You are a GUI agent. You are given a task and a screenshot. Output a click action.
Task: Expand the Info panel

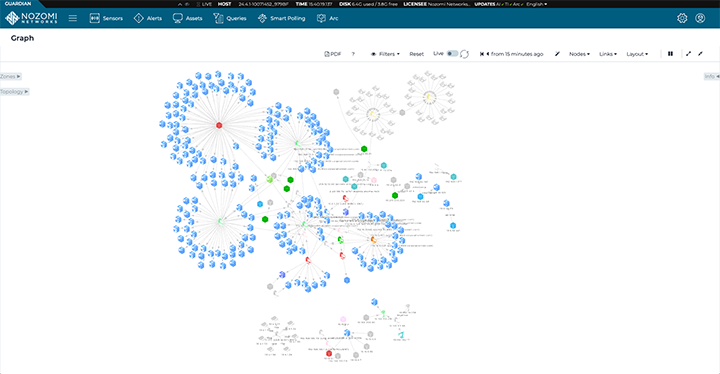click(x=712, y=76)
